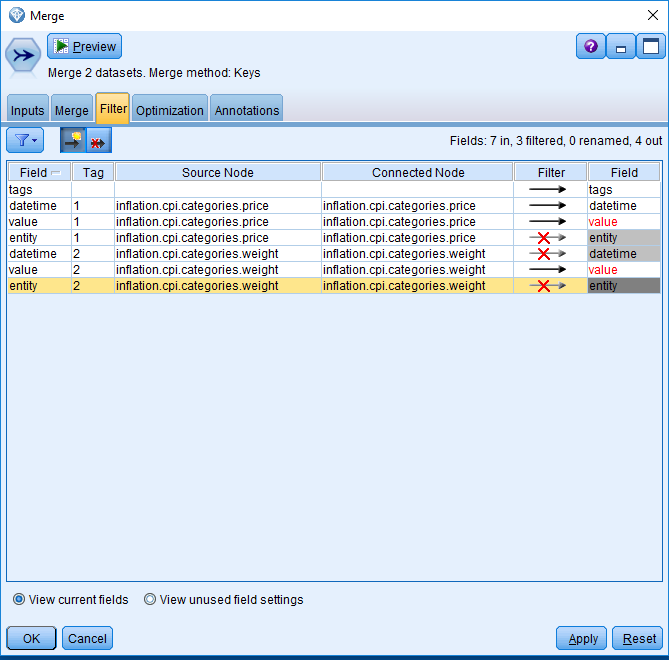Click source node of the value tag 2 row
Screen dimensions: 669x660
click(218, 270)
